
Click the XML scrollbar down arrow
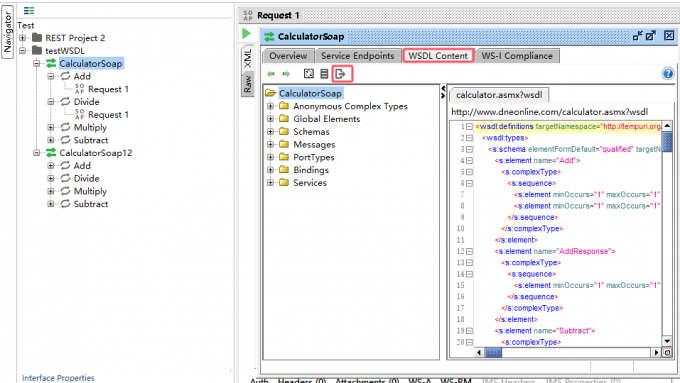pyautogui.click(x=667, y=341)
